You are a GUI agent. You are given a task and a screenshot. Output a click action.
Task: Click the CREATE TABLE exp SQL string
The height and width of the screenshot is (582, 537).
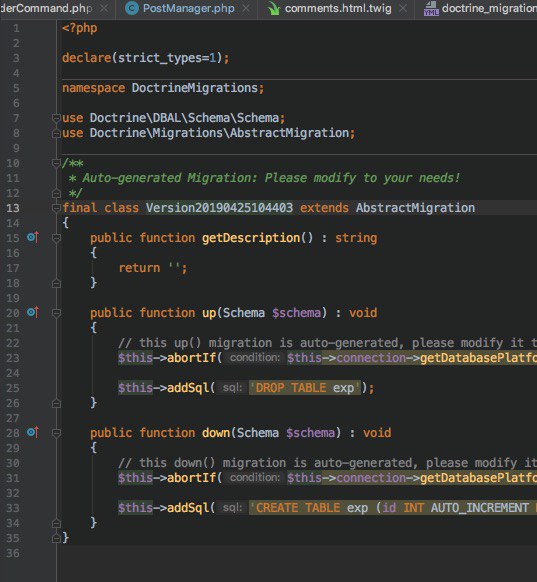(x=393, y=508)
